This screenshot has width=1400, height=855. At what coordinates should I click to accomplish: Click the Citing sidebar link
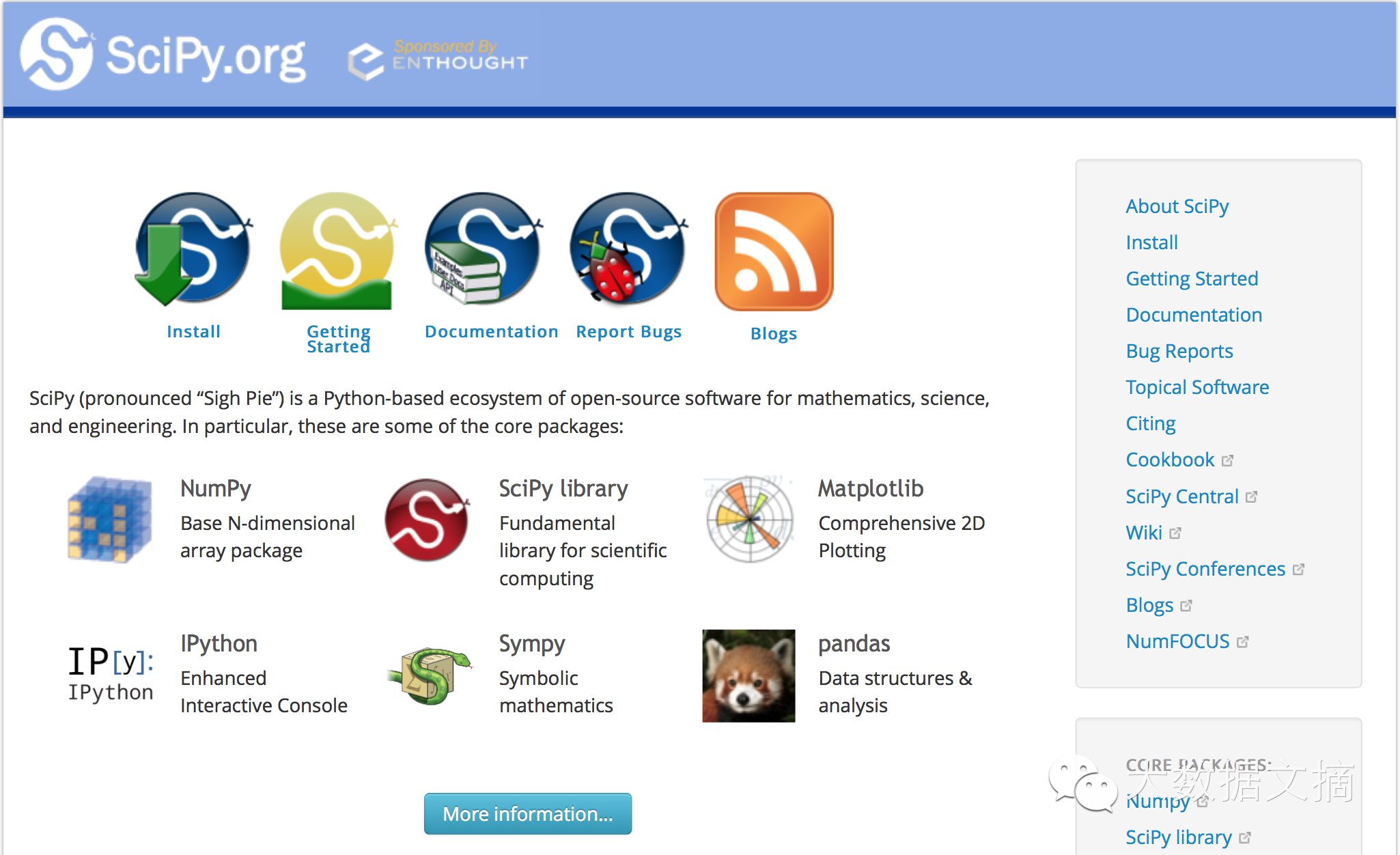click(x=1150, y=423)
